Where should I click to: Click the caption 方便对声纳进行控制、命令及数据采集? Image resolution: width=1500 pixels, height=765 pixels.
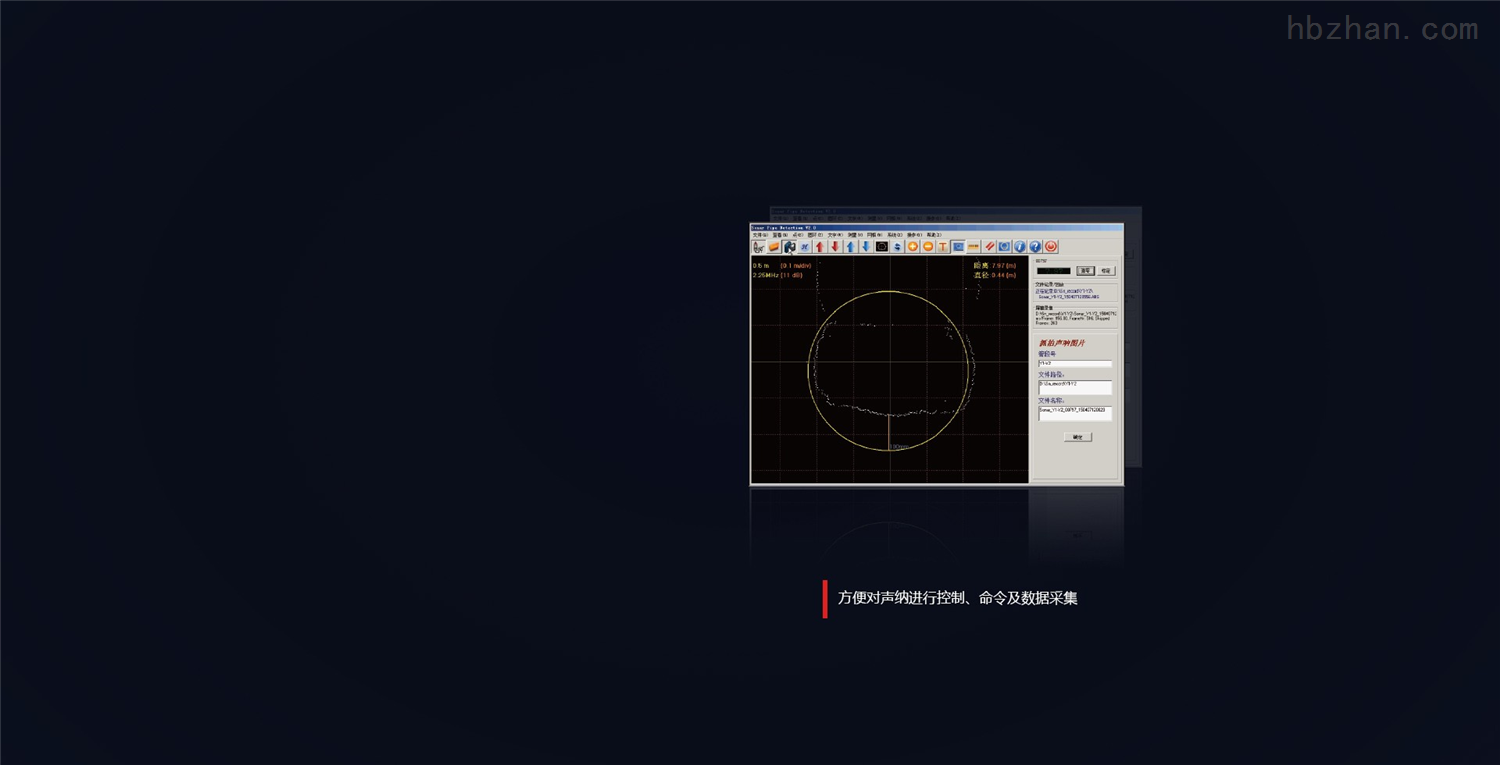957,599
